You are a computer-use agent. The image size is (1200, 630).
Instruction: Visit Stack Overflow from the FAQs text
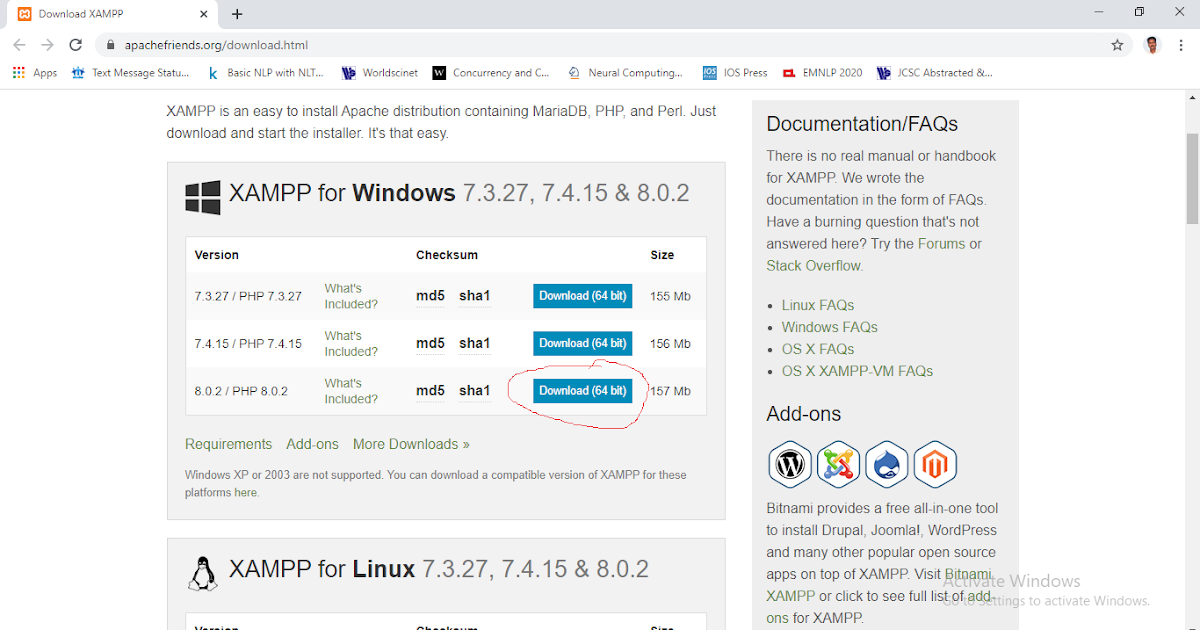coord(813,265)
